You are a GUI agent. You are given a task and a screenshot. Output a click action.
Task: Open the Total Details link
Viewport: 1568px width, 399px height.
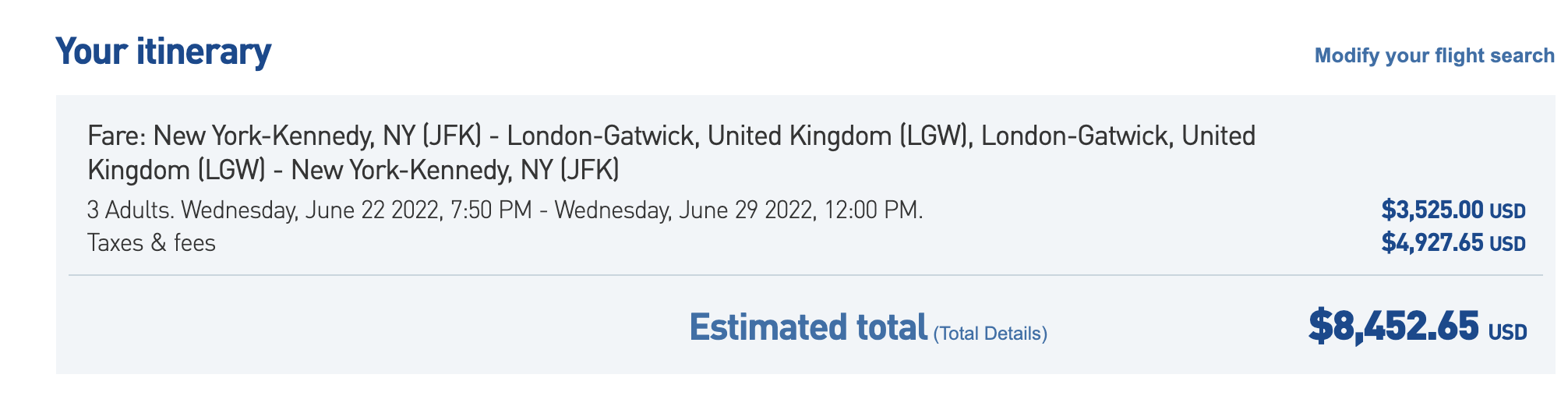coord(991,334)
